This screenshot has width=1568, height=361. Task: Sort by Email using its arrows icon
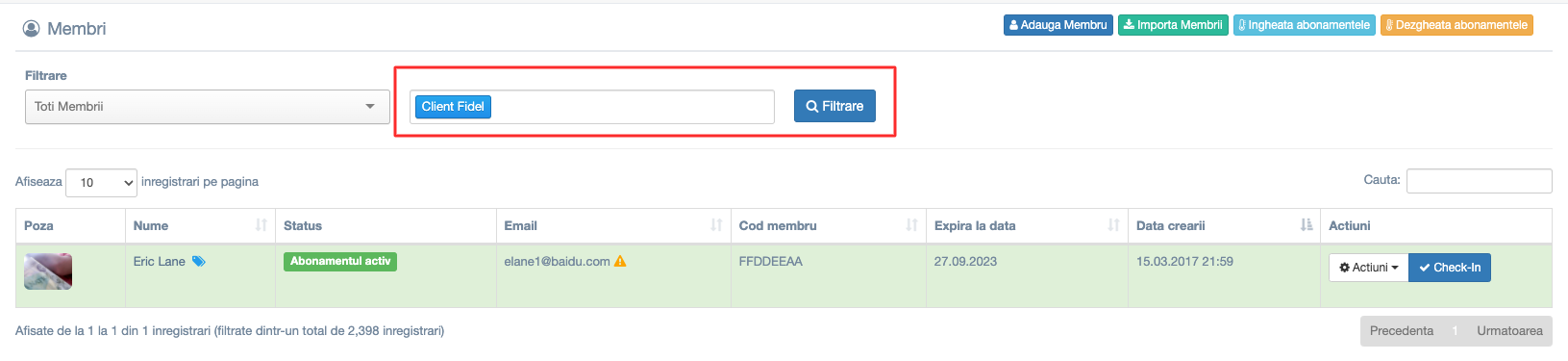(x=716, y=225)
